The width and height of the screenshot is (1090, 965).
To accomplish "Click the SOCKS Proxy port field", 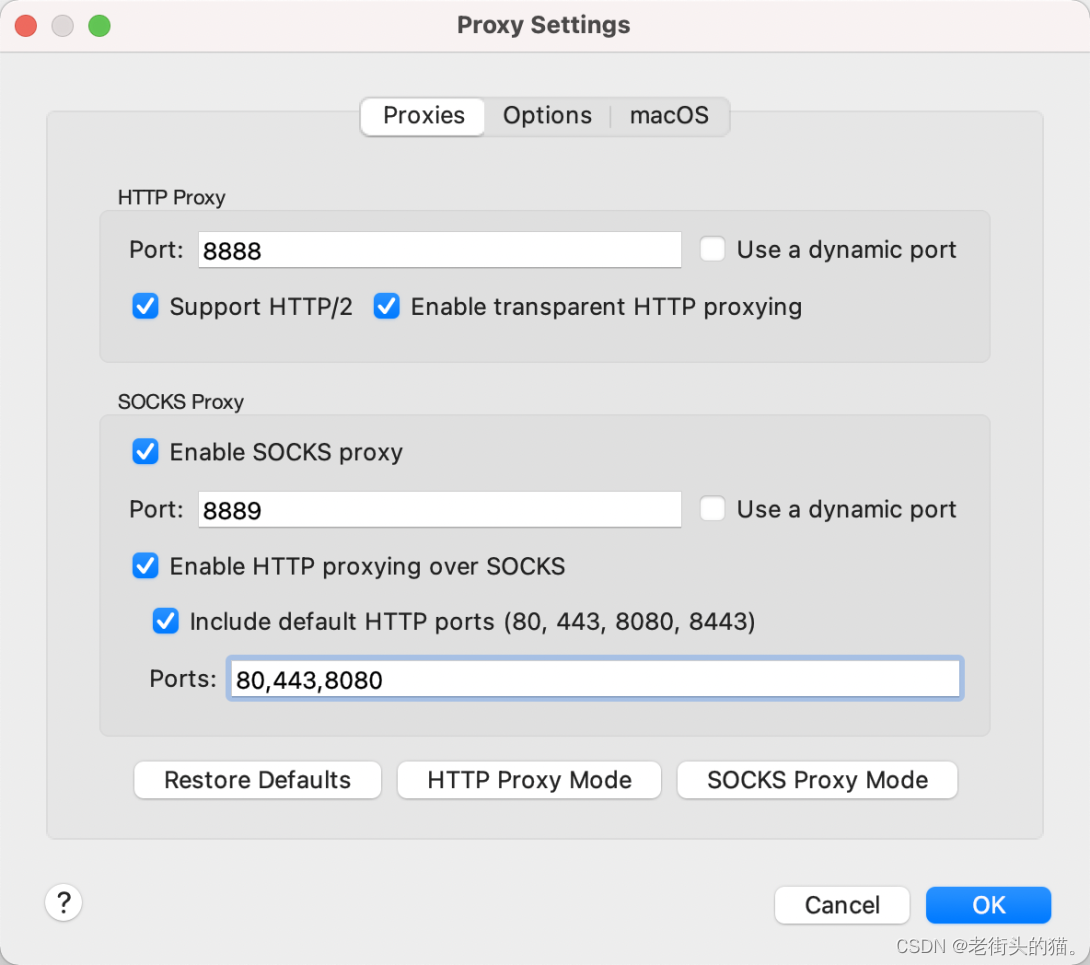I will (x=439, y=510).
